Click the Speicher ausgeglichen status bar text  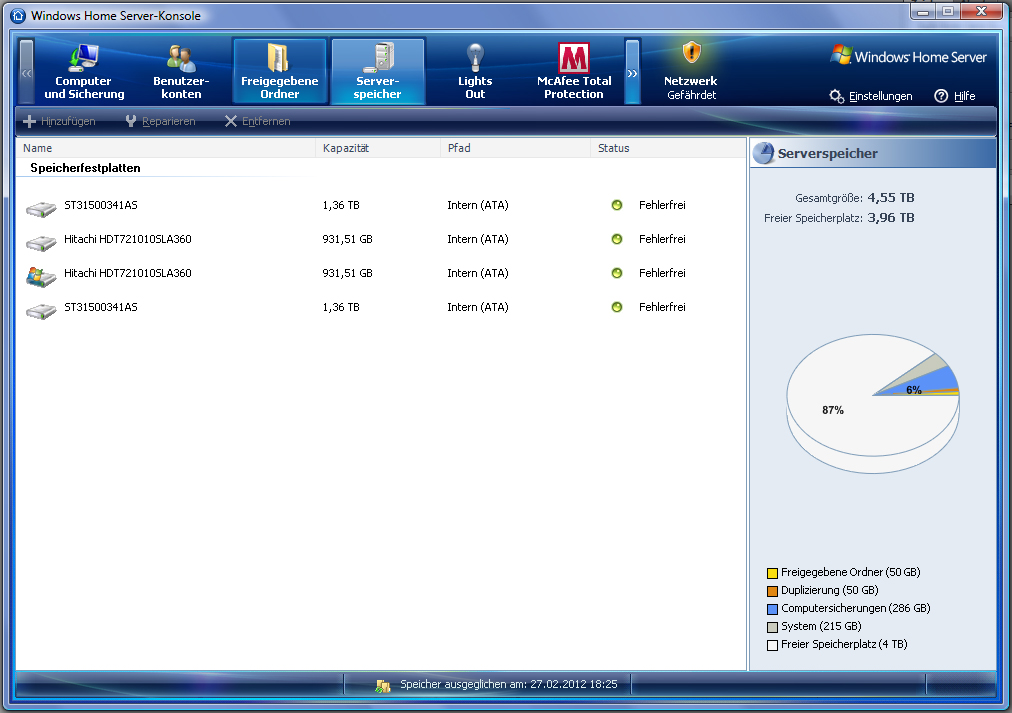(x=509, y=684)
